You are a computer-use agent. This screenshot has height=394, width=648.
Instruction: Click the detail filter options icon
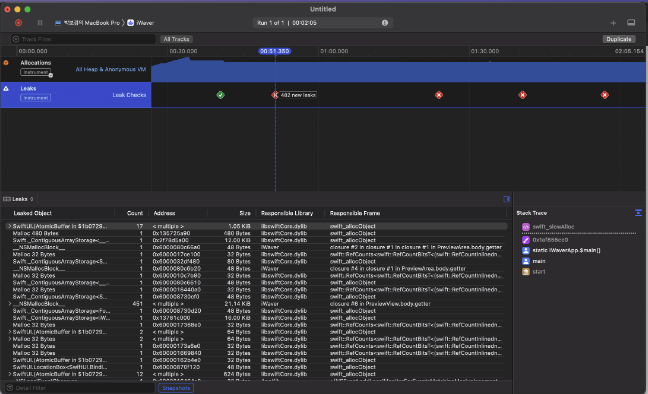click(x=10, y=388)
